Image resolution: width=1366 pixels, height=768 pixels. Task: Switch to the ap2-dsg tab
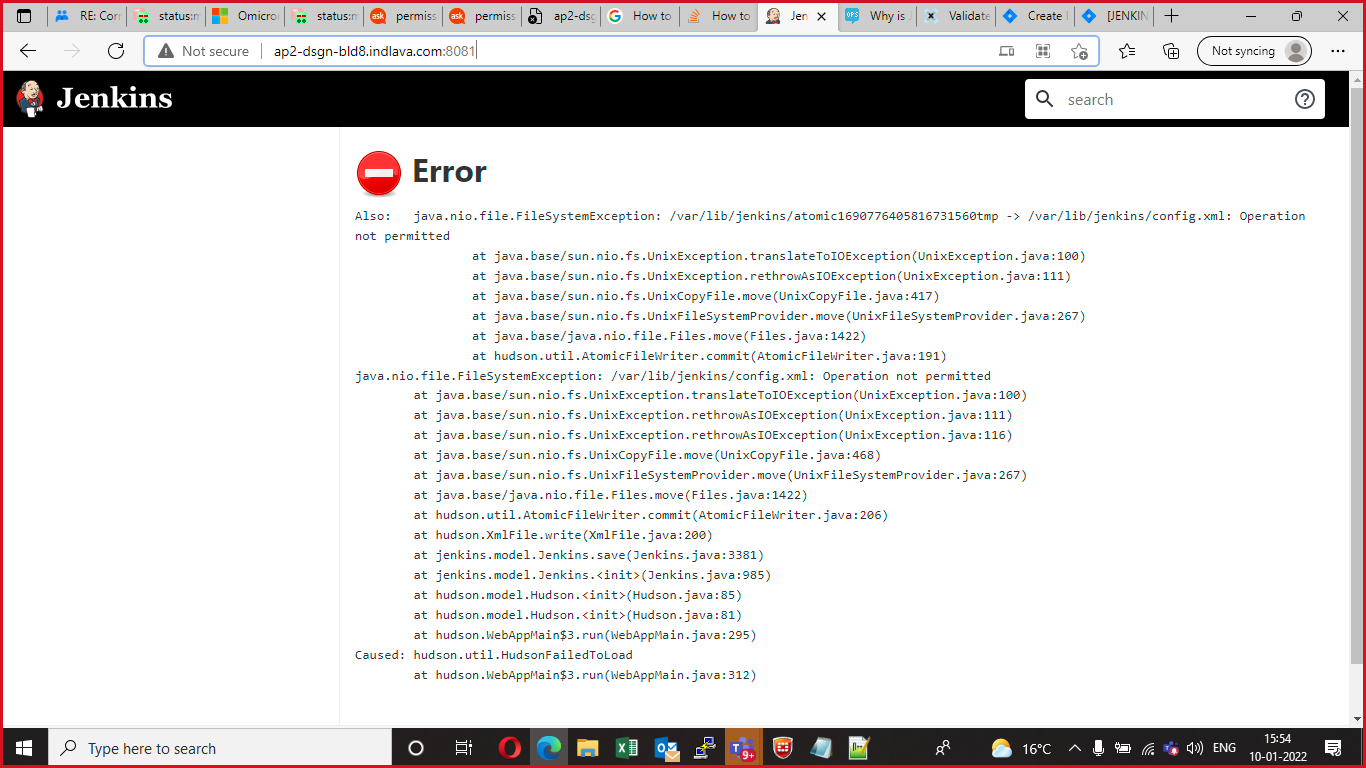(x=562, y=16)
